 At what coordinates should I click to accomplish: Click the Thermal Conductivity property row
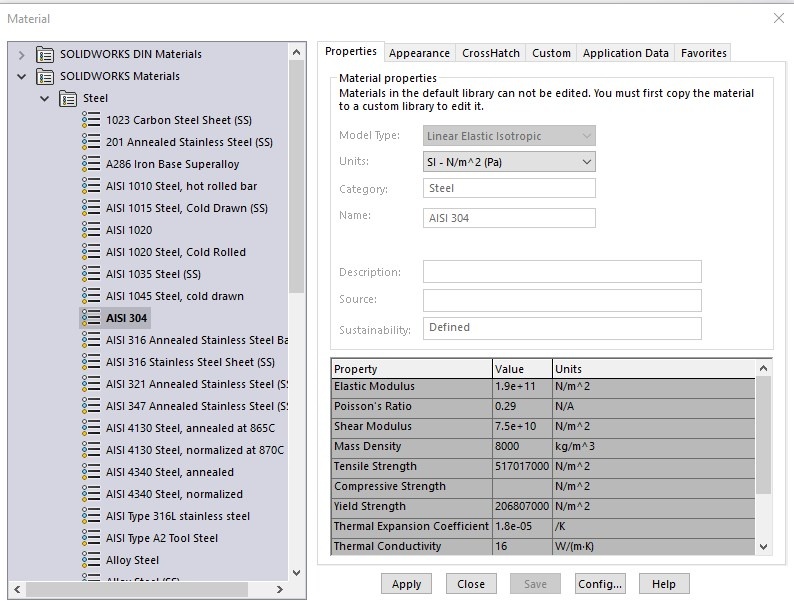pos(543,546)
